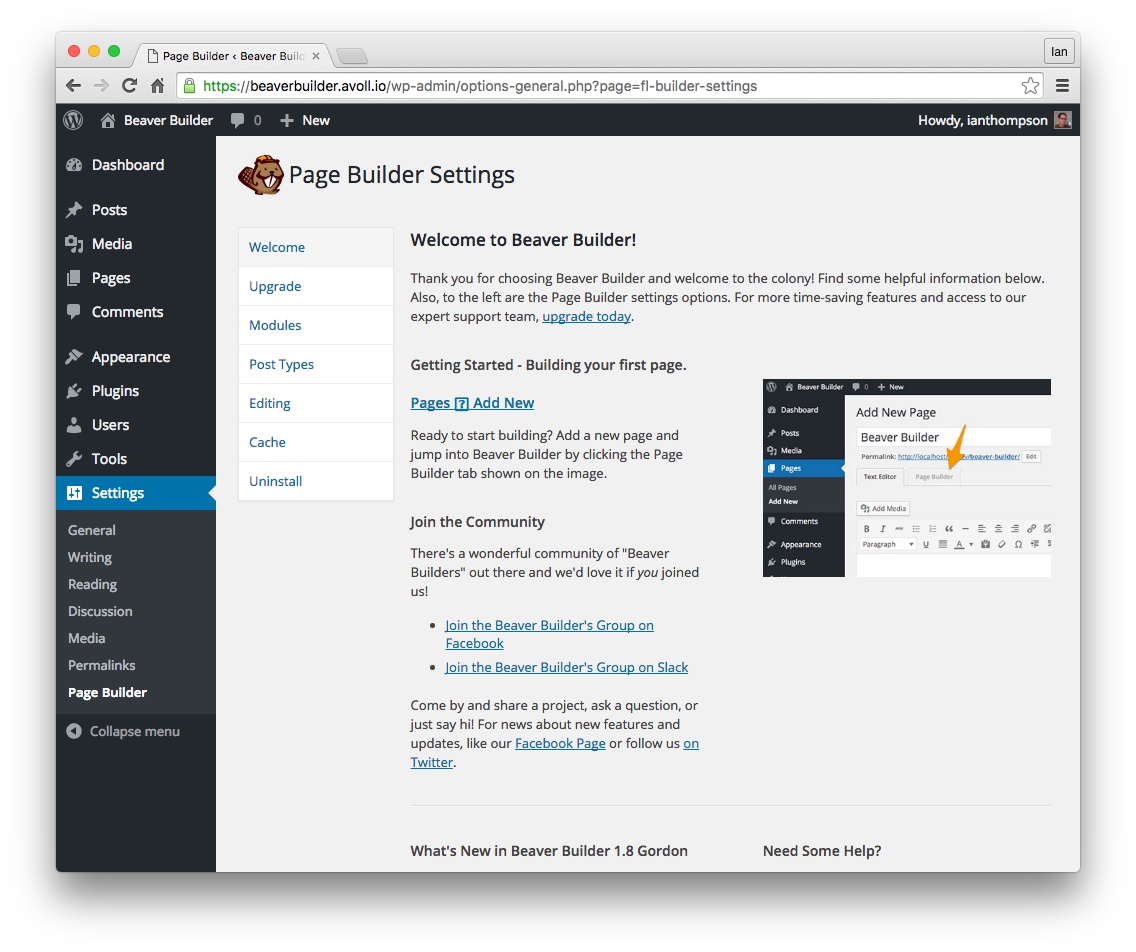Close the Page Builder browser tab

[x=316, y=56]
